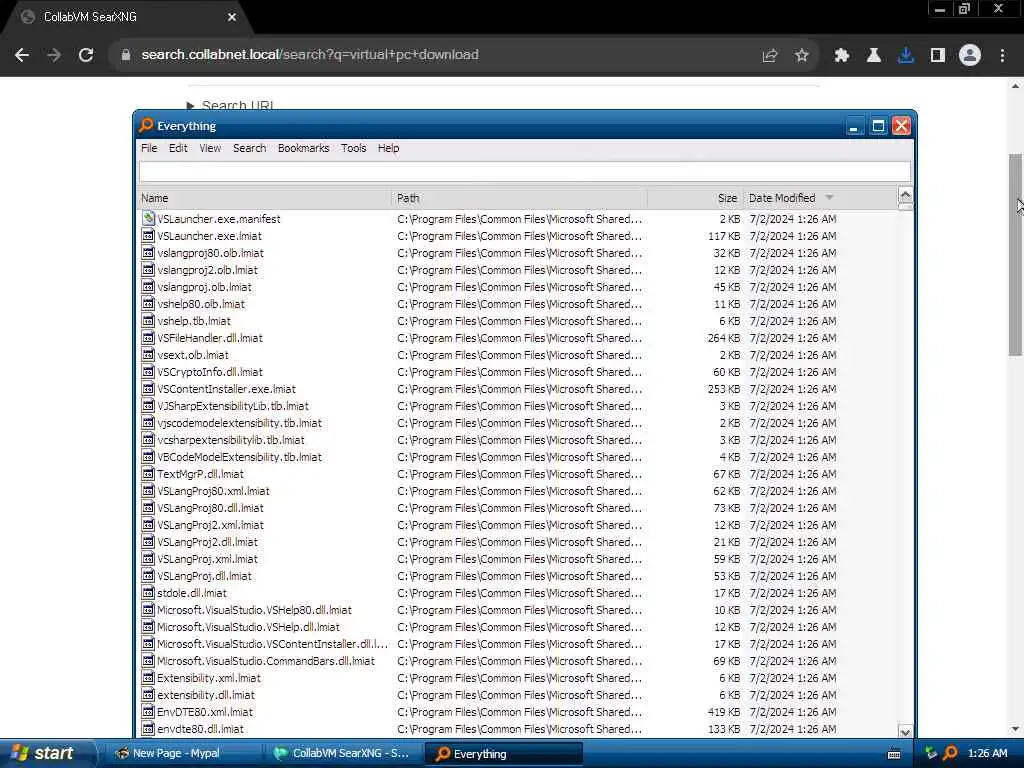This screenshot has width=1024, height=768.
Task: Click file icon of VSLauncher.exe.manifest
Action: (148, 219)
